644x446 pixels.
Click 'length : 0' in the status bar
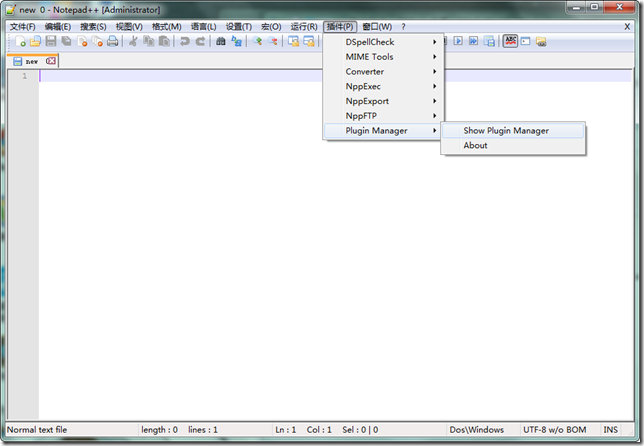159,430
